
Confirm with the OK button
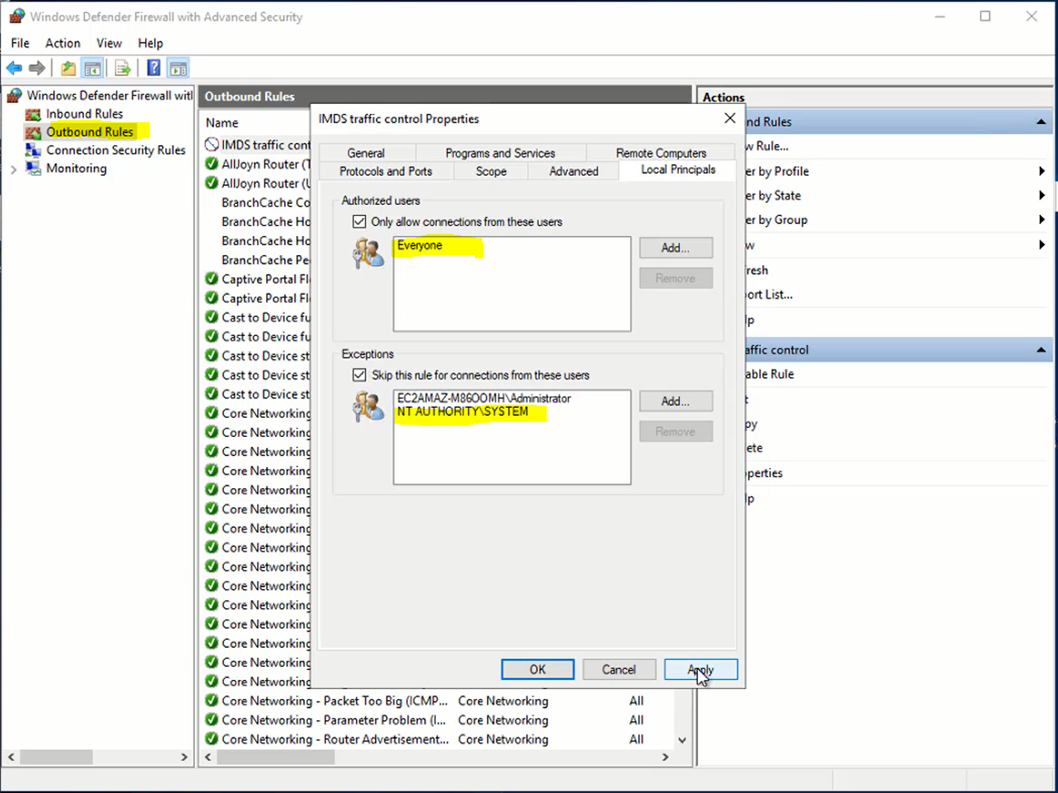538,669
